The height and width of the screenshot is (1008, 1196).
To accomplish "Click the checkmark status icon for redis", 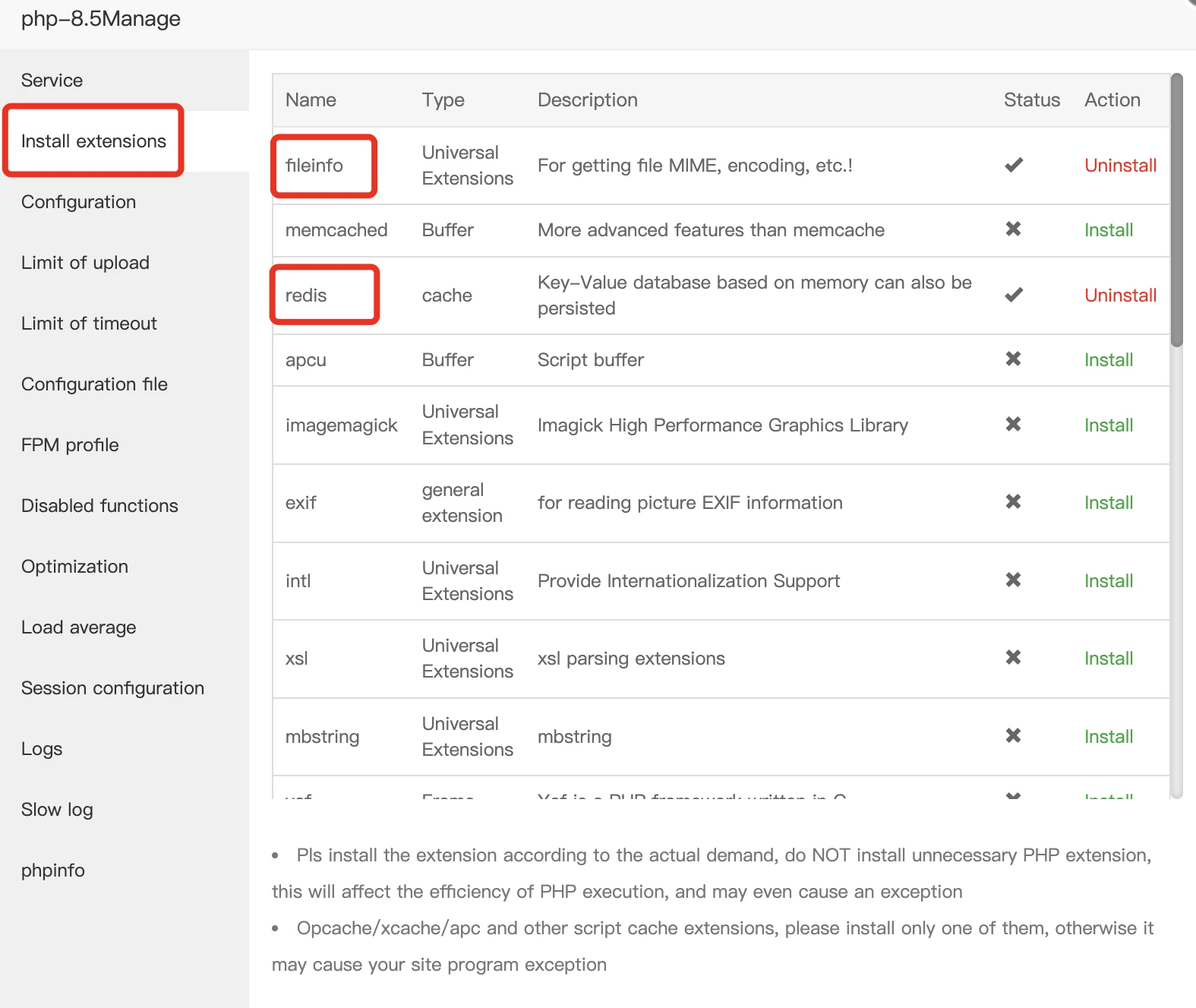I will (x=1013, y=295).
